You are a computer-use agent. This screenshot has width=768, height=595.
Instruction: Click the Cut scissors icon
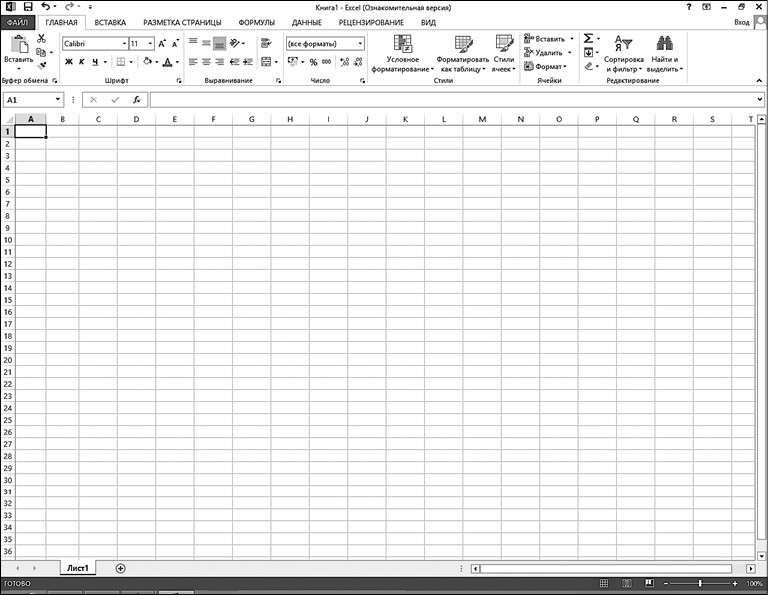[x=41, y=38]
